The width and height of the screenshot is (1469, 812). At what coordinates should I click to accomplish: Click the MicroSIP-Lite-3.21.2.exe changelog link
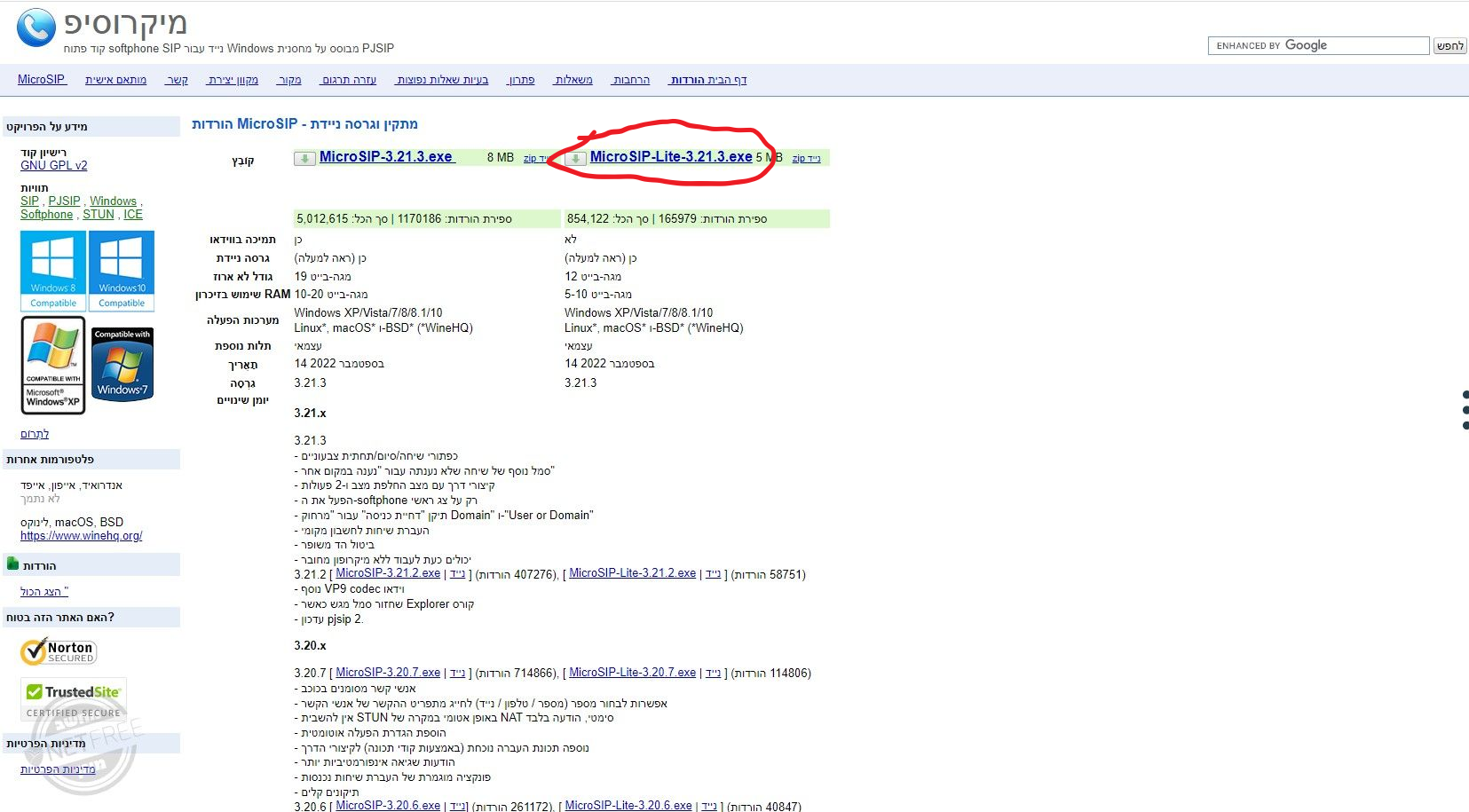tap(632, 573)
